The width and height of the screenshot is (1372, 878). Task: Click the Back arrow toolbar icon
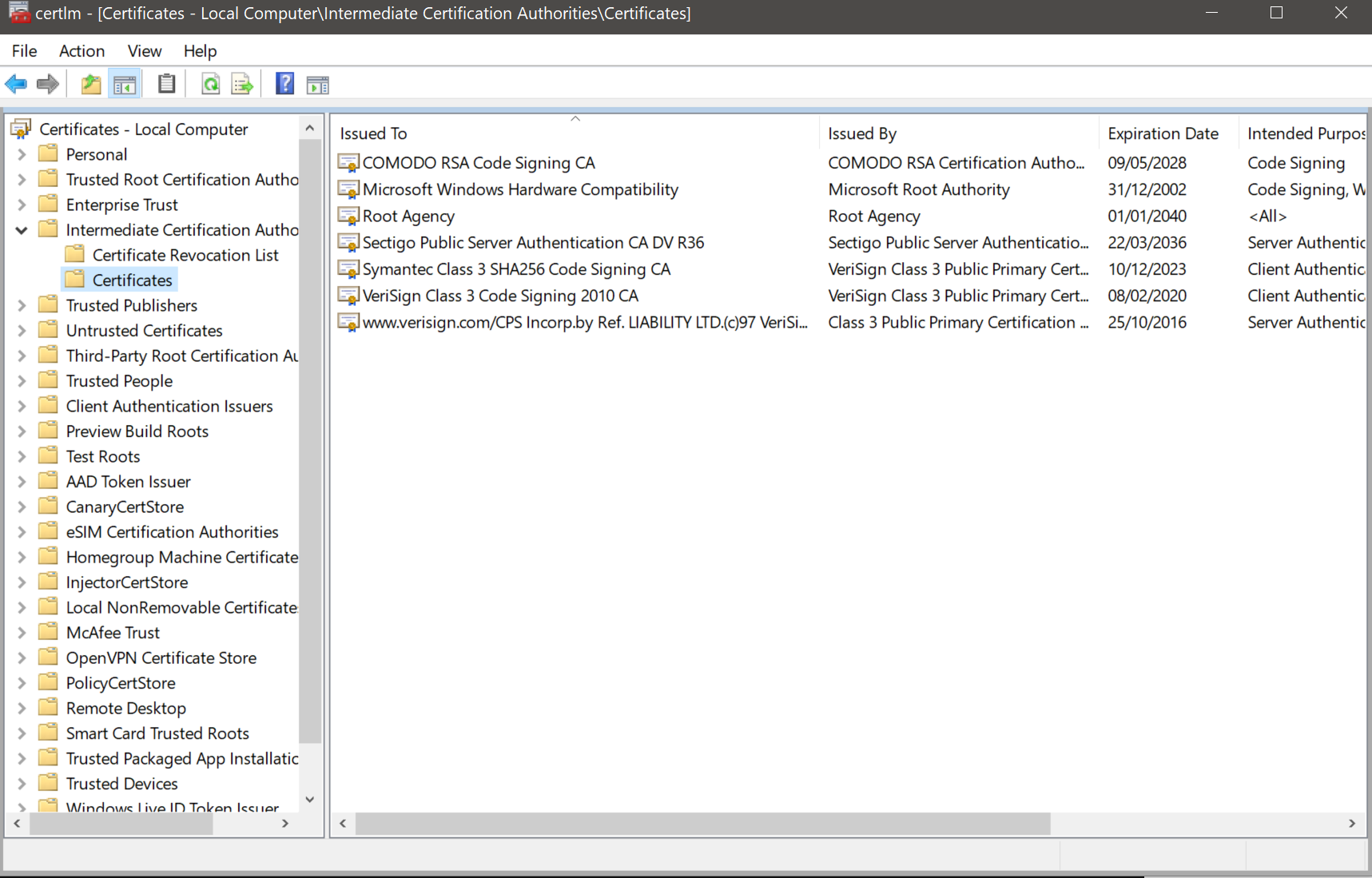coord(16,84)
